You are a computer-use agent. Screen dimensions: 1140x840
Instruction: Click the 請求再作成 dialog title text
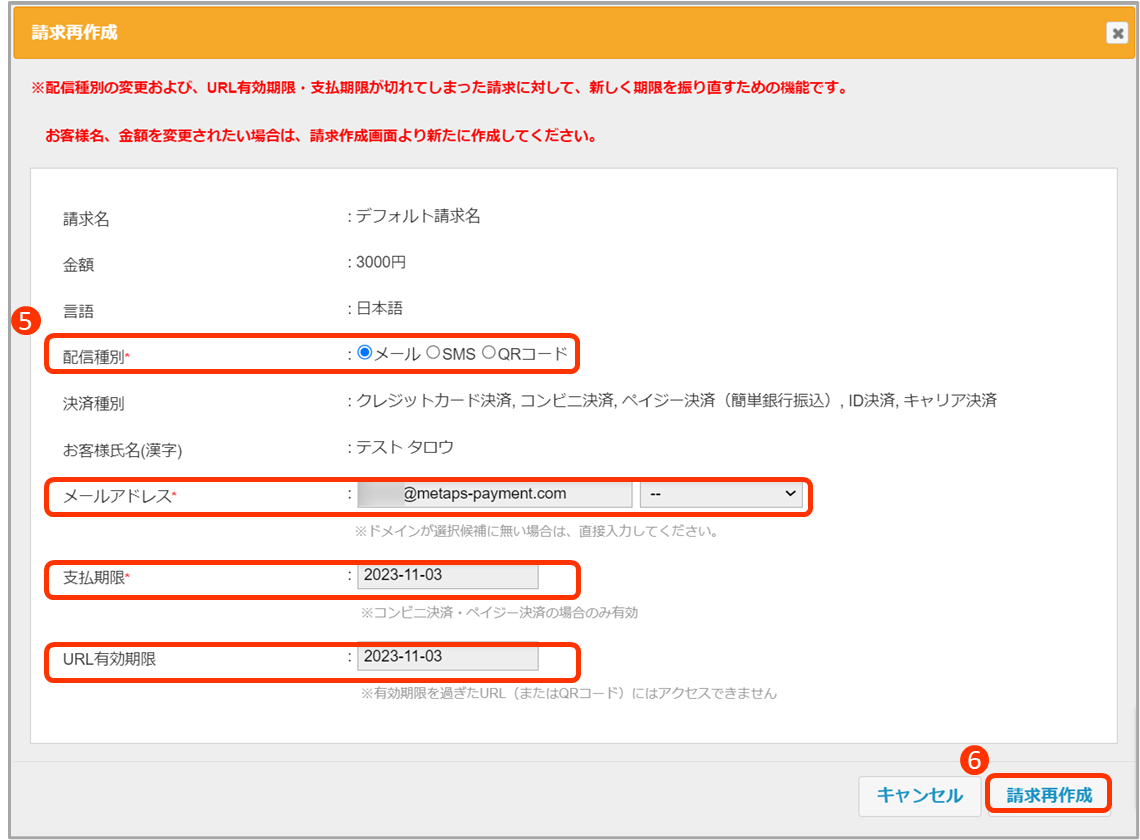(x=74, y=33)
